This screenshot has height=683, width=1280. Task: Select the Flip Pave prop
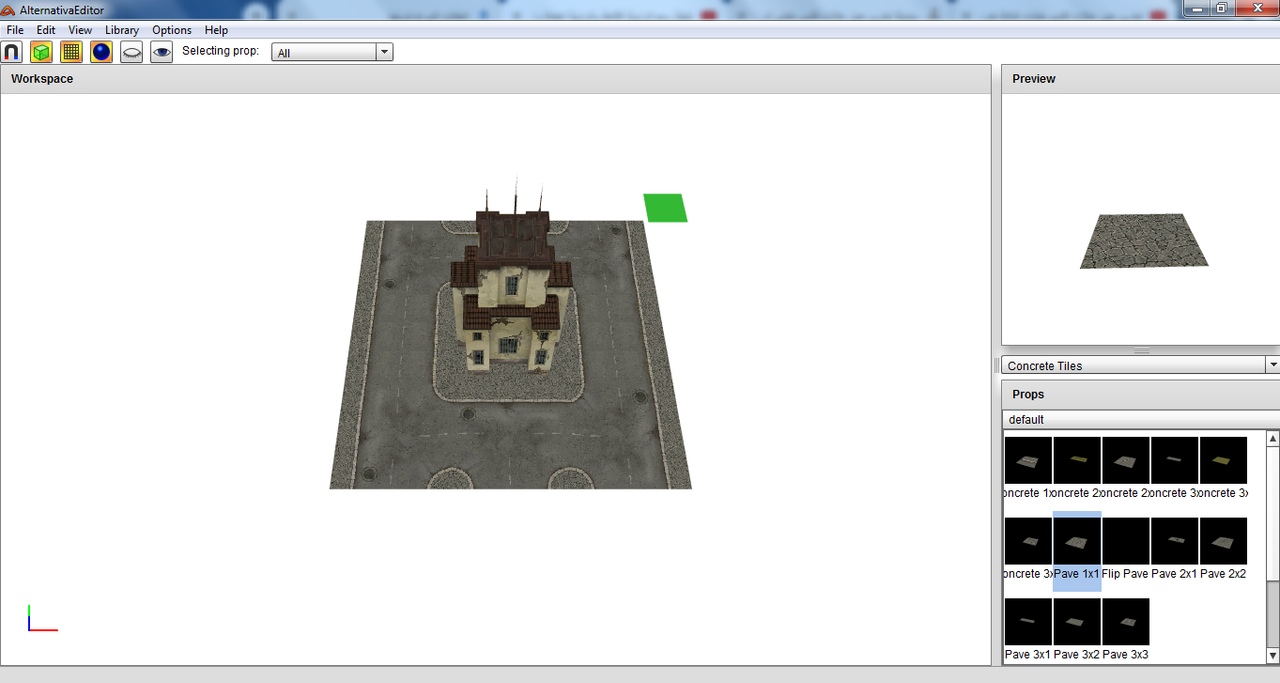pos(1126,549)
